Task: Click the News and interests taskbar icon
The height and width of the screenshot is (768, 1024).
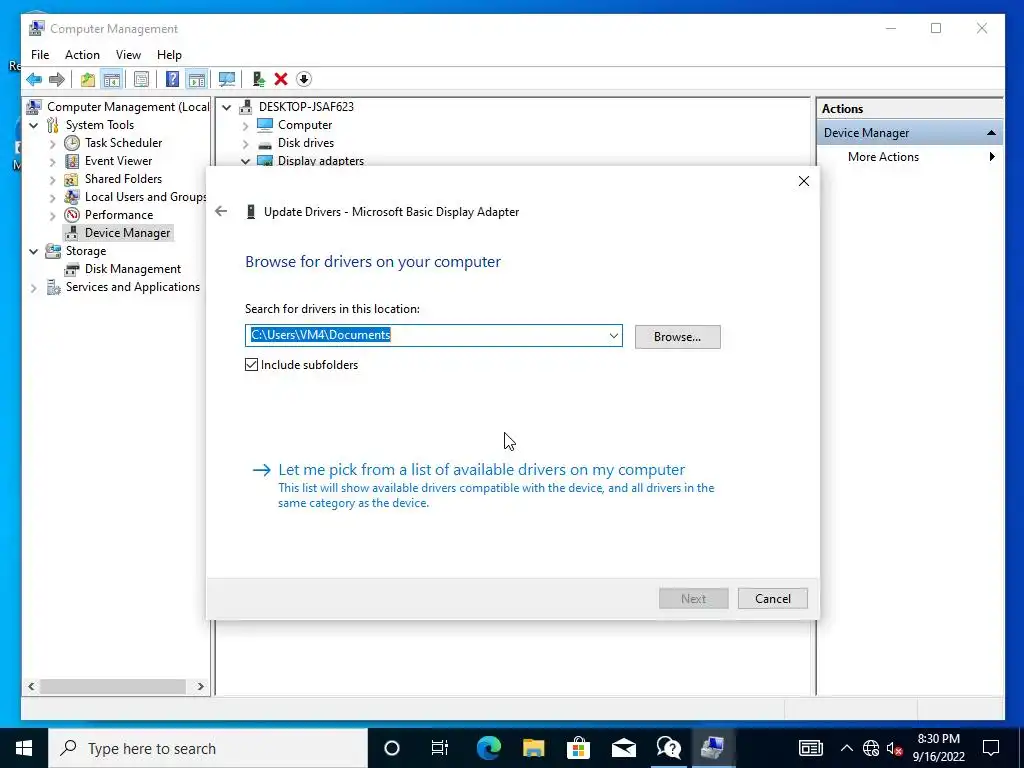Action: click(810, 748)
